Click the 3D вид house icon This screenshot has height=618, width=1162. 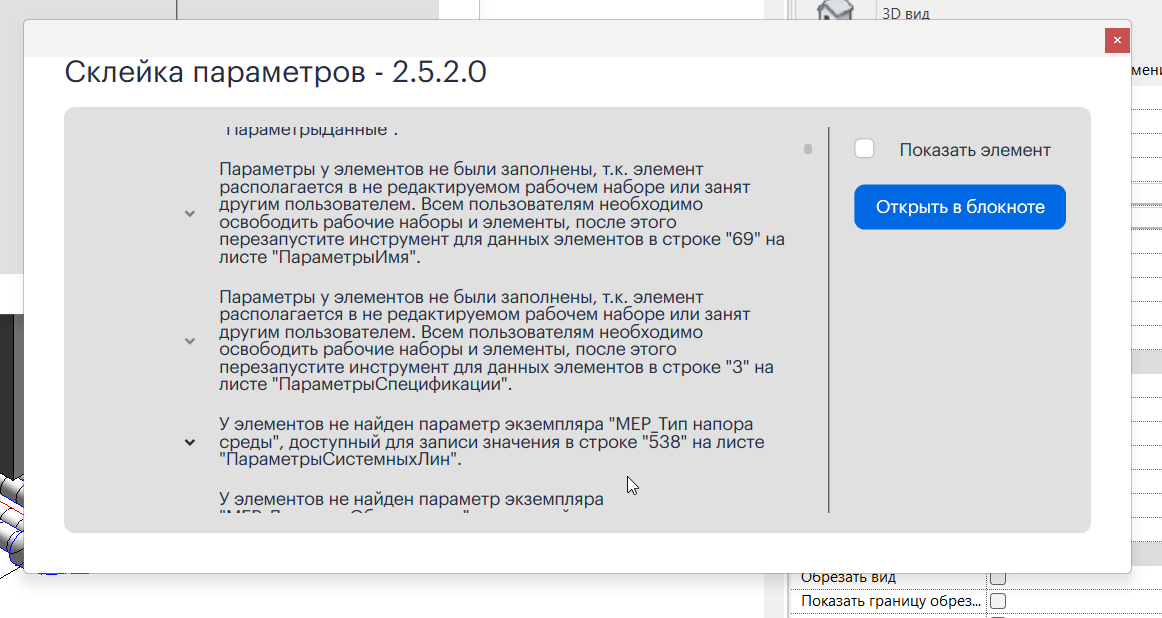tap(836, 10)
